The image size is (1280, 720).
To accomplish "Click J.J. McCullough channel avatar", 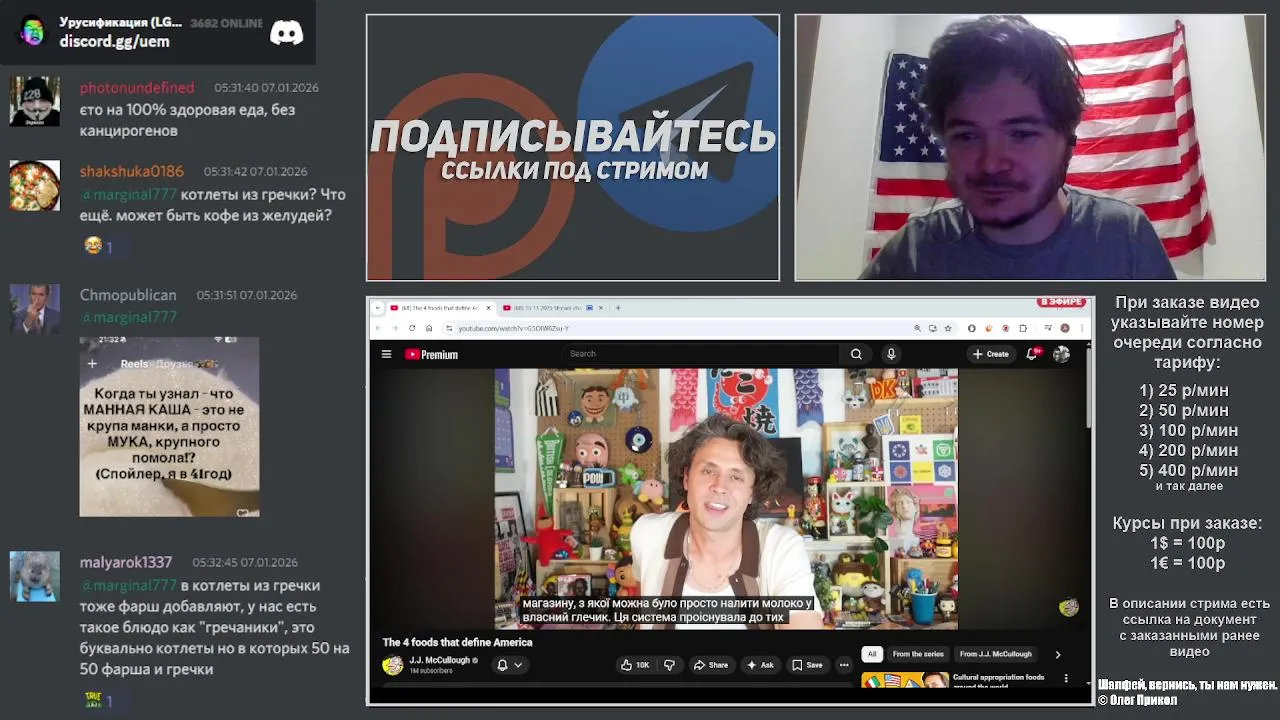I will click(393, 665).
